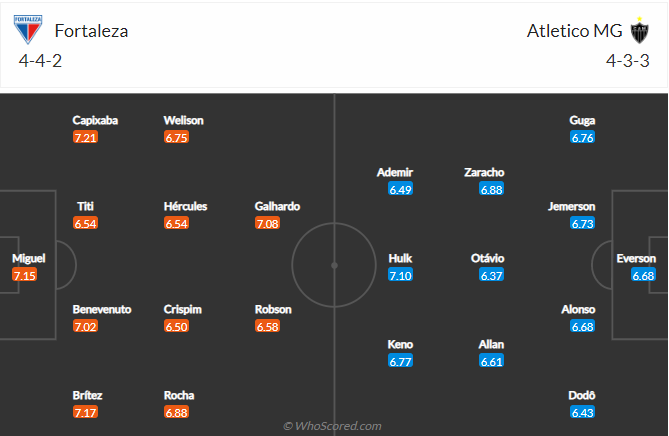Open player Galhardo's name
Screen dimensions: 669x436
point(277,206)
